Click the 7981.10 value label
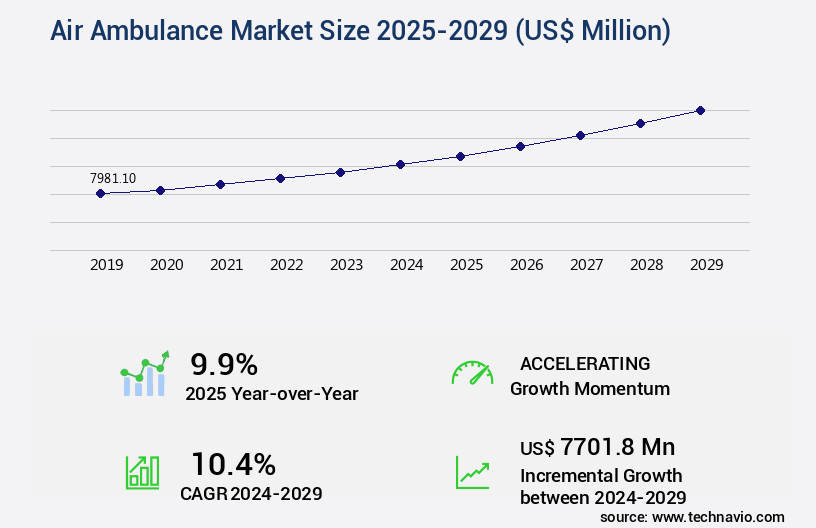 [113, 178]
